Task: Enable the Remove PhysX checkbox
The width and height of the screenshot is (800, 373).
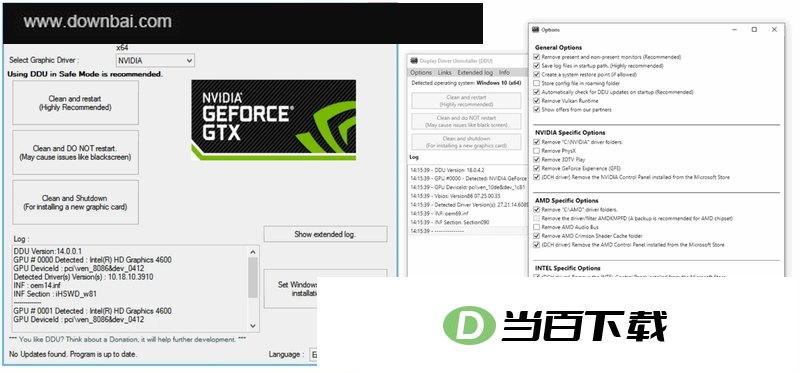Action: click(x=536, y=151)
